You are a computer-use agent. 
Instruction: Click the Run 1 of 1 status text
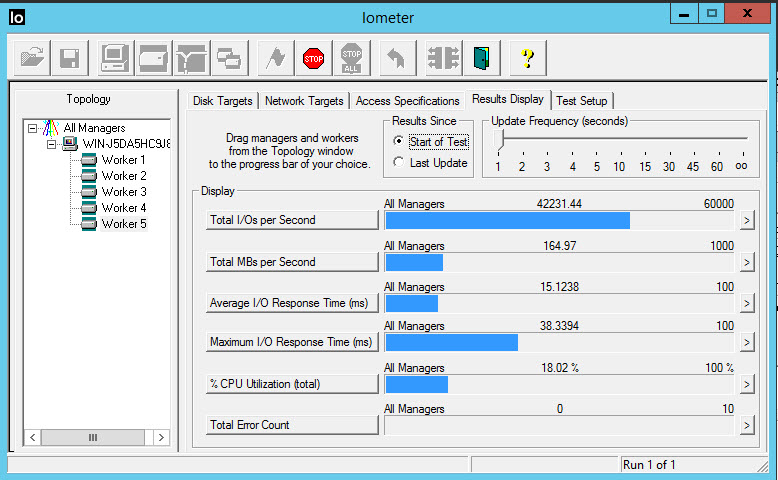click(x=649, y=465)
